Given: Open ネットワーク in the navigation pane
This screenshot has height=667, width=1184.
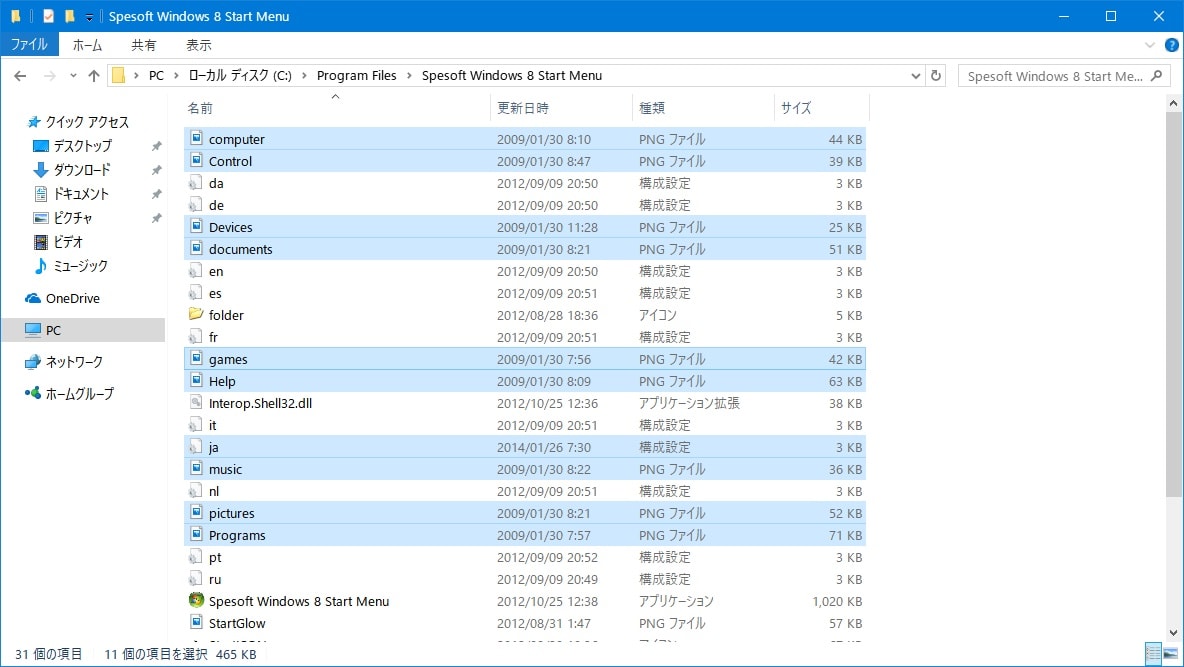Looking at the screenshot, I should click(x=63, y=362).
